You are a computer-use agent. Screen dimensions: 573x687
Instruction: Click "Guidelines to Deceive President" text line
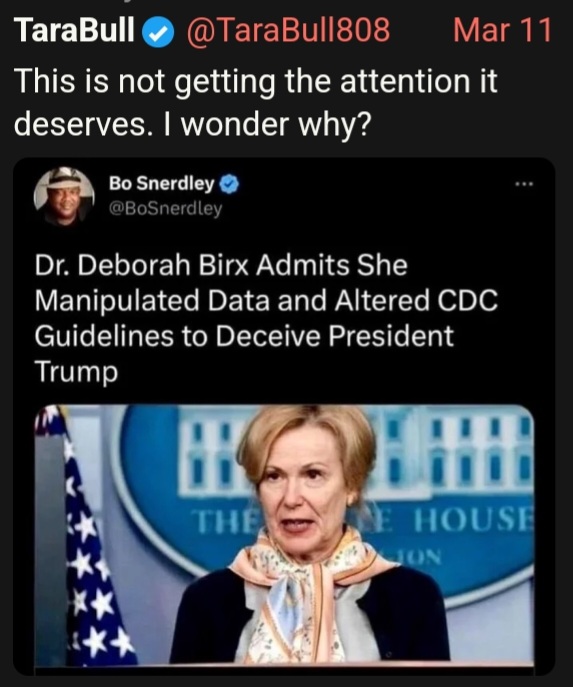pyautogui.click(x=244, y=336)
